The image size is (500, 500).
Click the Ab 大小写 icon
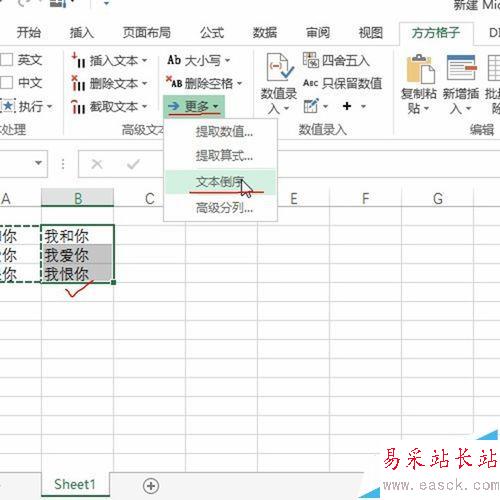click(174, 60)
